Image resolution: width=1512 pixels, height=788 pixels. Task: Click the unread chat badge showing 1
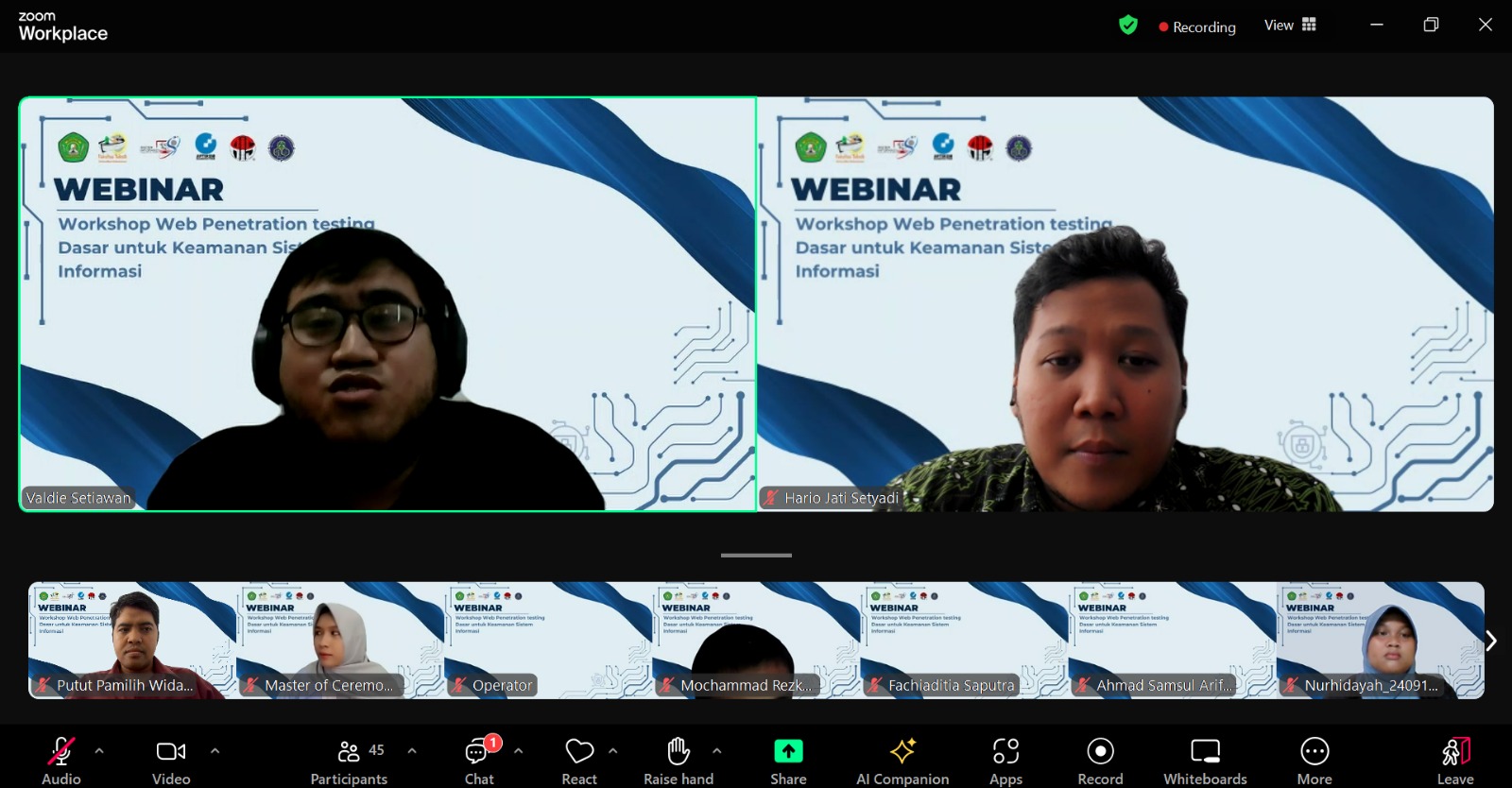click(493, 743)
